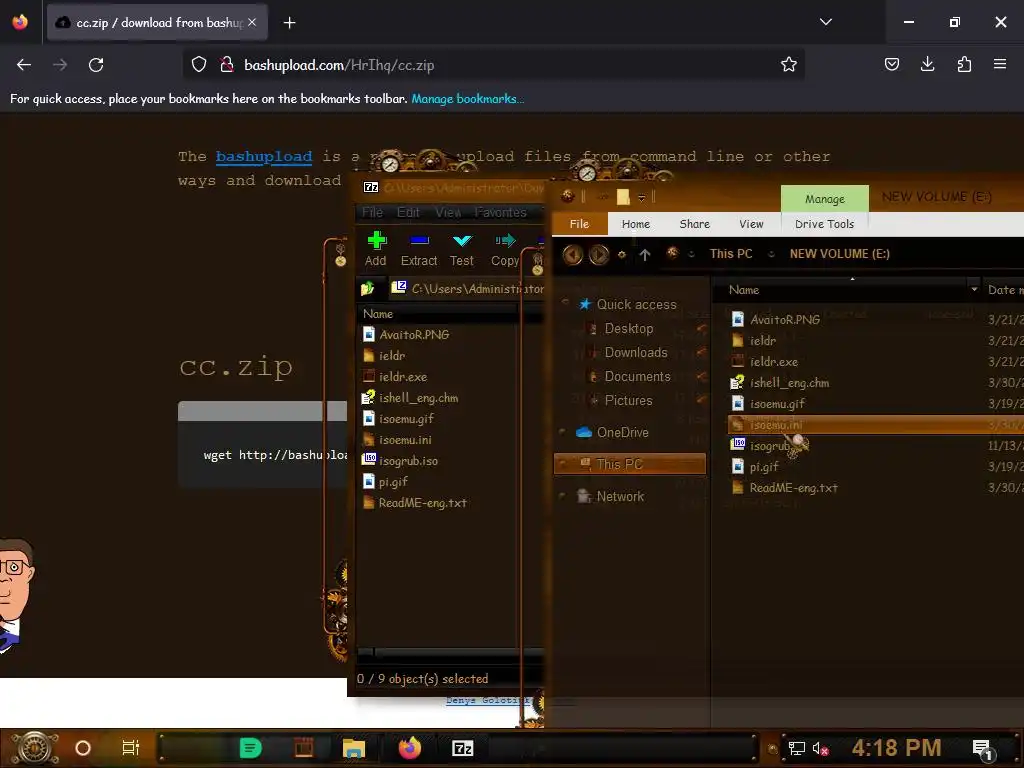This screenshot has width=1024, height=768.
Task: Open the Firefox Extensions button
Action: click(x=964, y=64)
